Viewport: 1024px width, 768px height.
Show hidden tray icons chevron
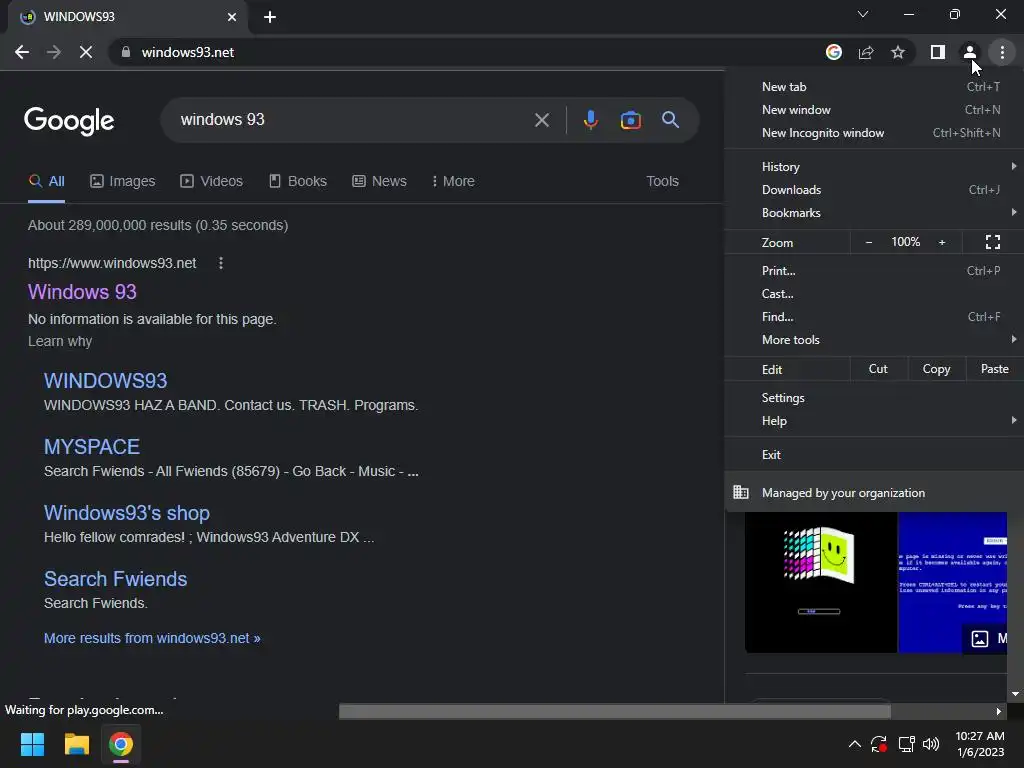tap(854, 744)
